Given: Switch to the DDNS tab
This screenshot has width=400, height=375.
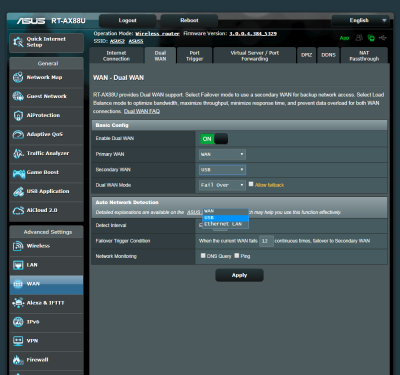Looking at the screenshot, I should pos(328,55).
